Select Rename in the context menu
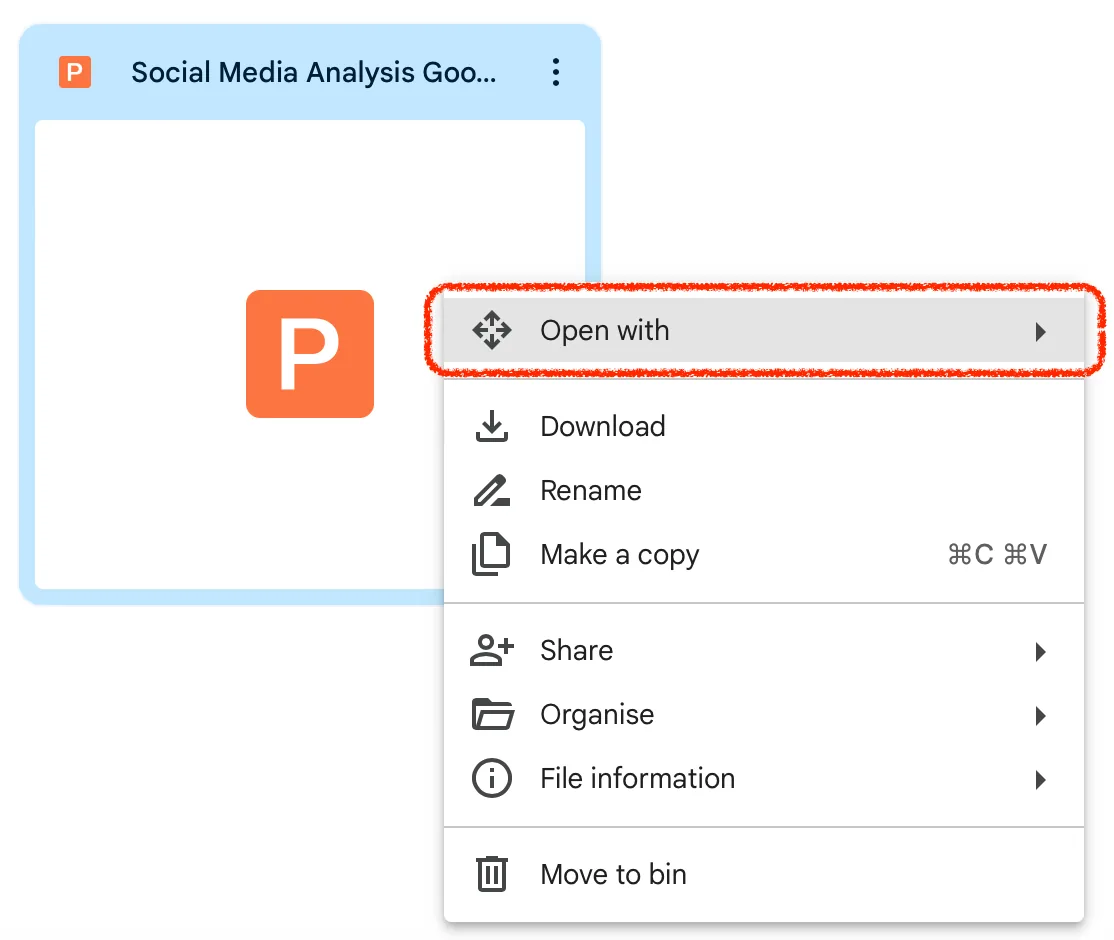The height and width of the screenshot is (940, 1114). [764, 490]
